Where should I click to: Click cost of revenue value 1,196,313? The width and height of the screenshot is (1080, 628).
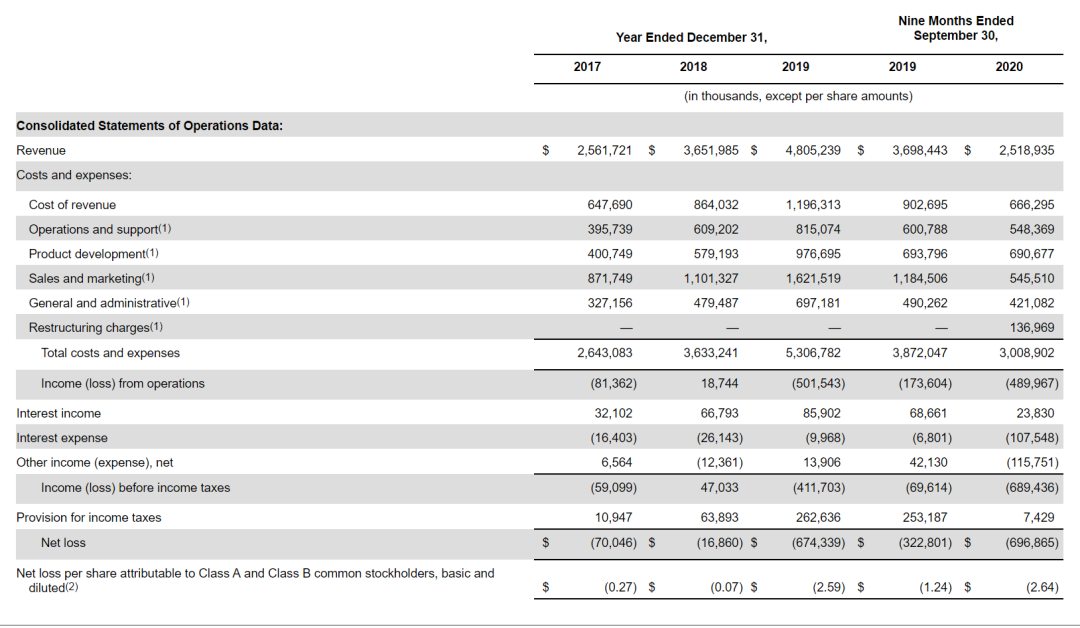(813, 205)
